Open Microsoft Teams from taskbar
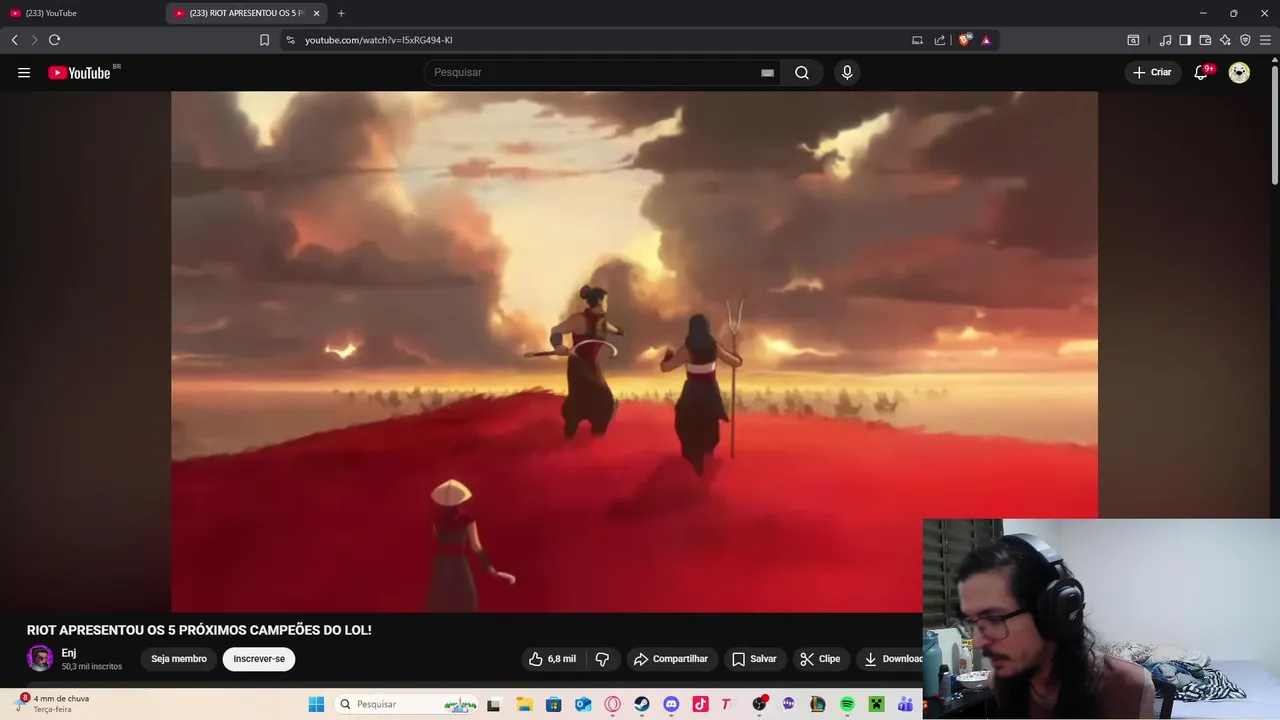 tap(905, 704)
